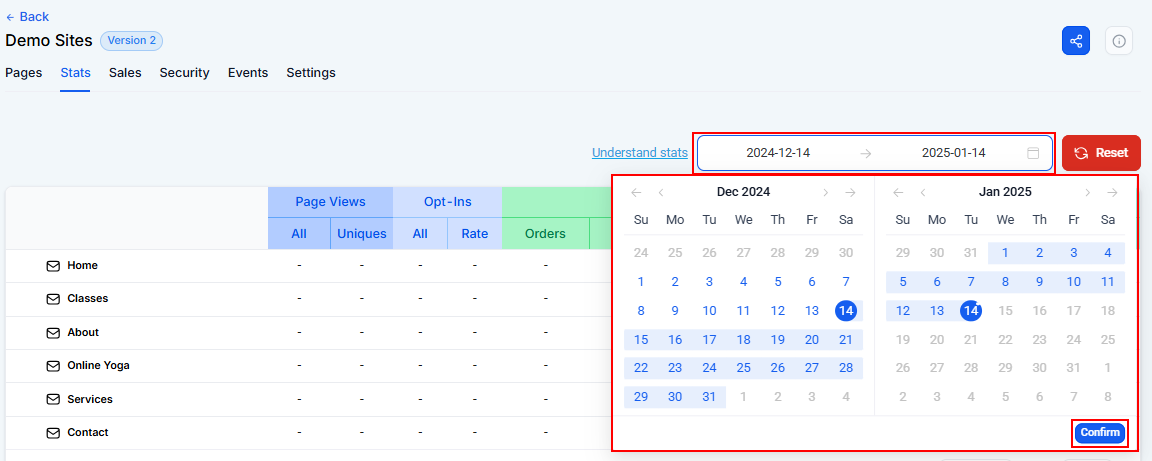The height and width of the screenshot is (461, 1152).
Task: Select January 12 in the right calendar
Action: (x=903, y=311)
